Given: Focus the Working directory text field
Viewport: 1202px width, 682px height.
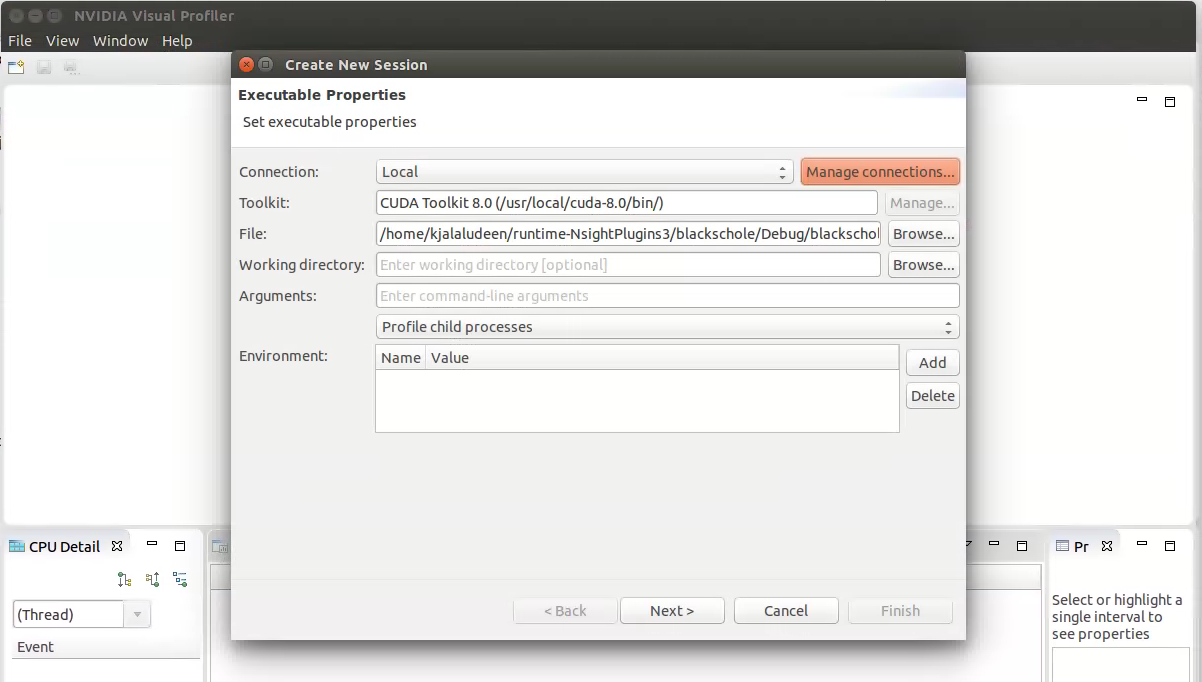Looking at the screenshot, I should click(x=628, y=265).
